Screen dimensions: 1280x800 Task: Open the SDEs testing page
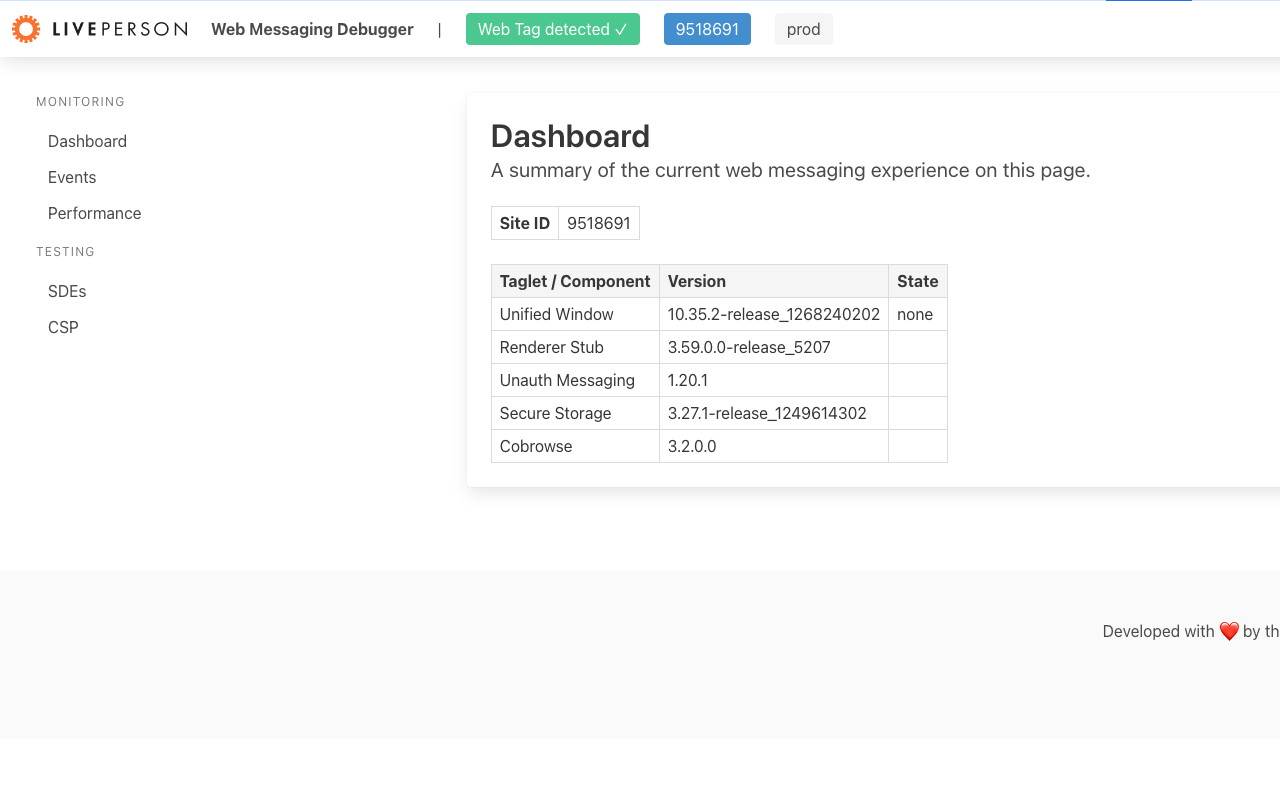[x=67, y=291]
